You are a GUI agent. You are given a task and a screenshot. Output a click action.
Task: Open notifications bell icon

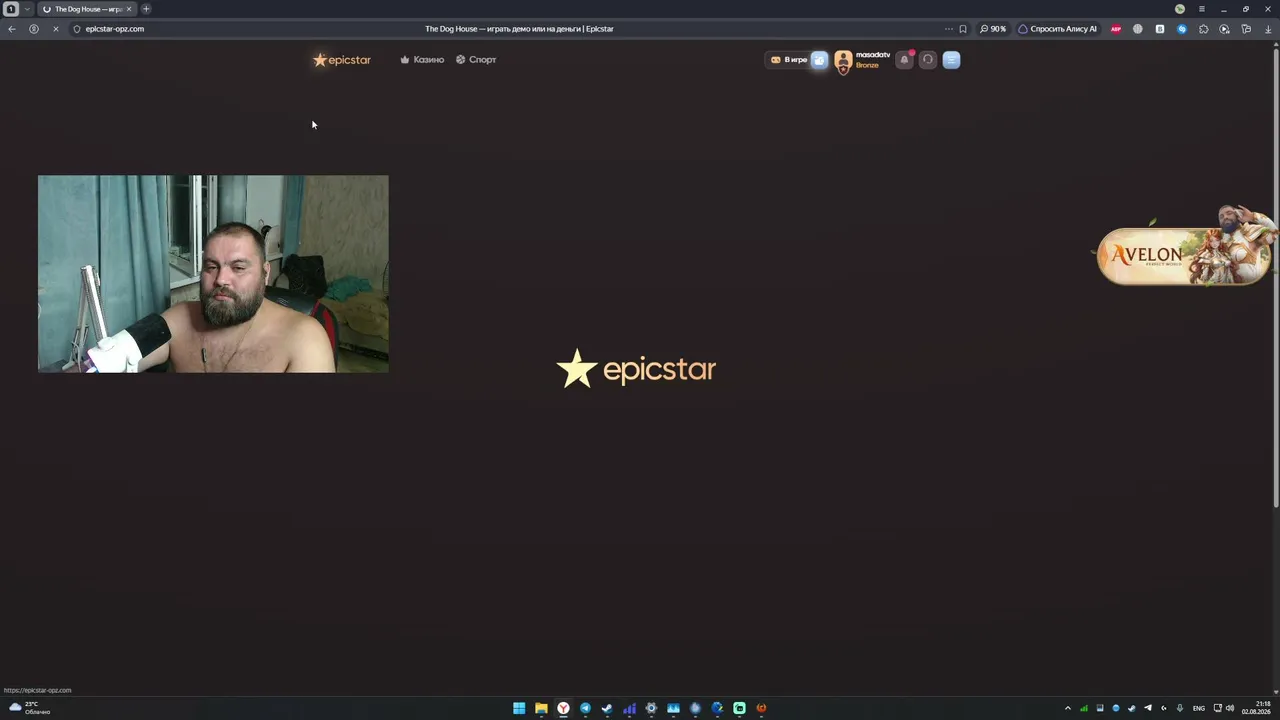coord(904,60)
